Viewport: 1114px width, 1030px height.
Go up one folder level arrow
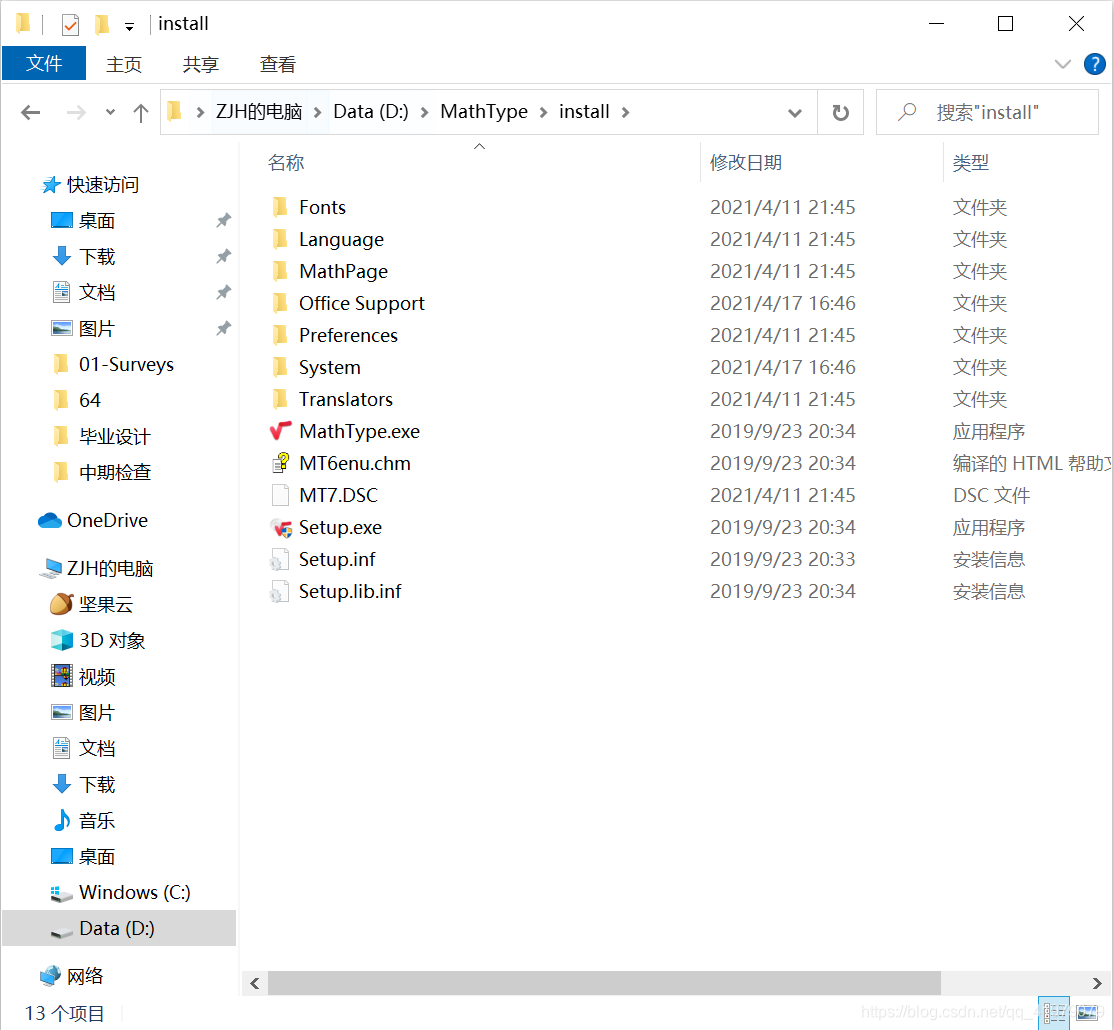141,112
